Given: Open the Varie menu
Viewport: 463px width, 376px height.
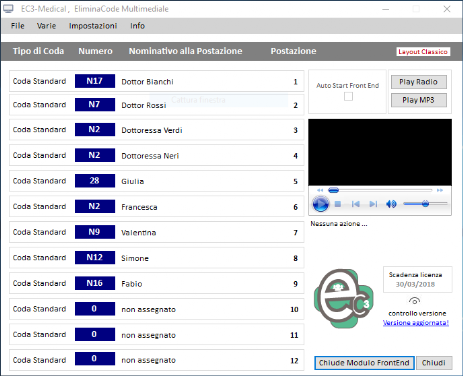Looking at the screenshot, I should tap(46, 26).
